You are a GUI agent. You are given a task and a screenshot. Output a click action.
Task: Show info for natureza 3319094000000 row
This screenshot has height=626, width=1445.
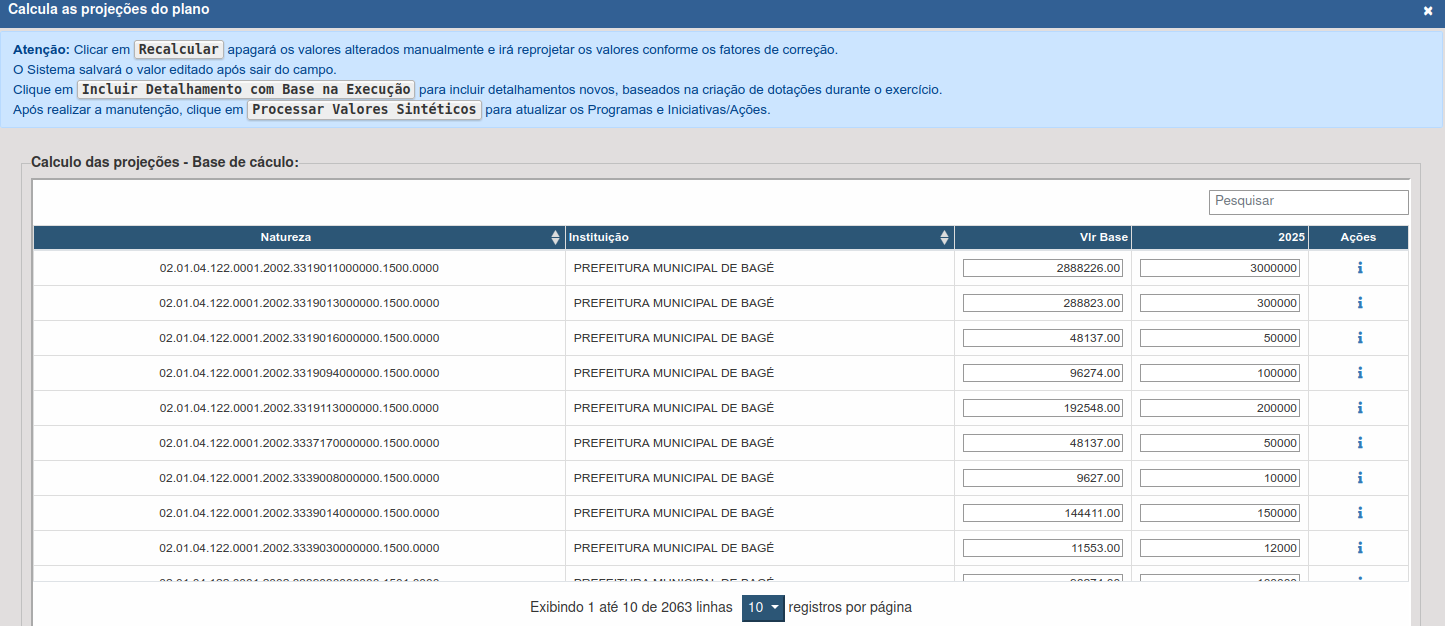[x=1360, y=373]
